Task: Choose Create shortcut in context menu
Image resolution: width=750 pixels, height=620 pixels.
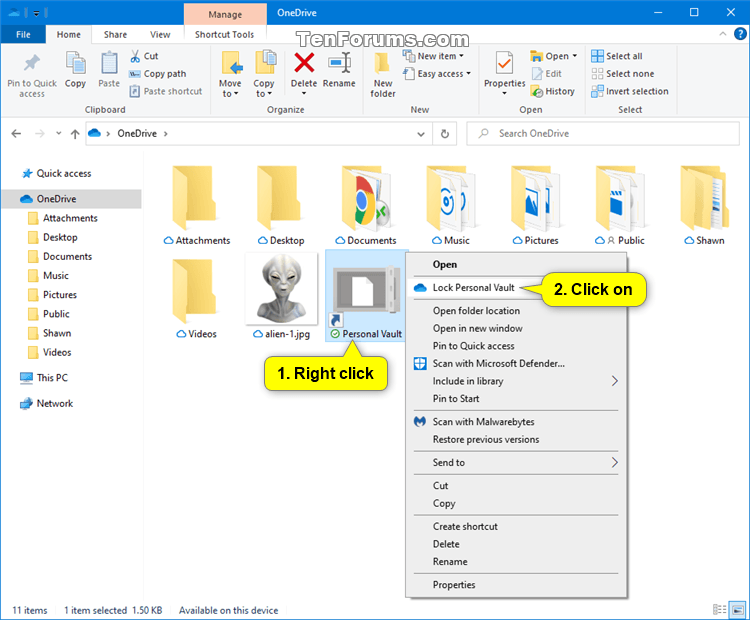Action: 465,526
